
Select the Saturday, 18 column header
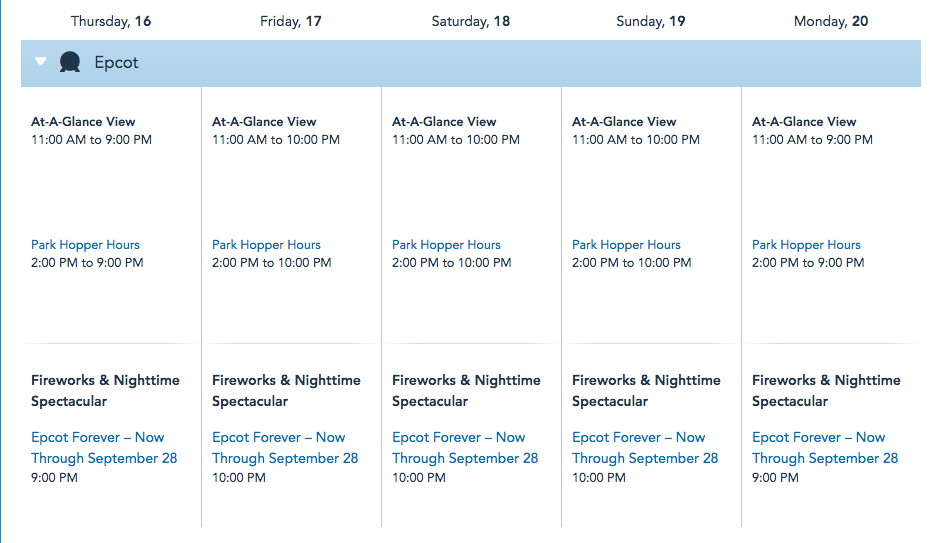(x=471, y=21)
